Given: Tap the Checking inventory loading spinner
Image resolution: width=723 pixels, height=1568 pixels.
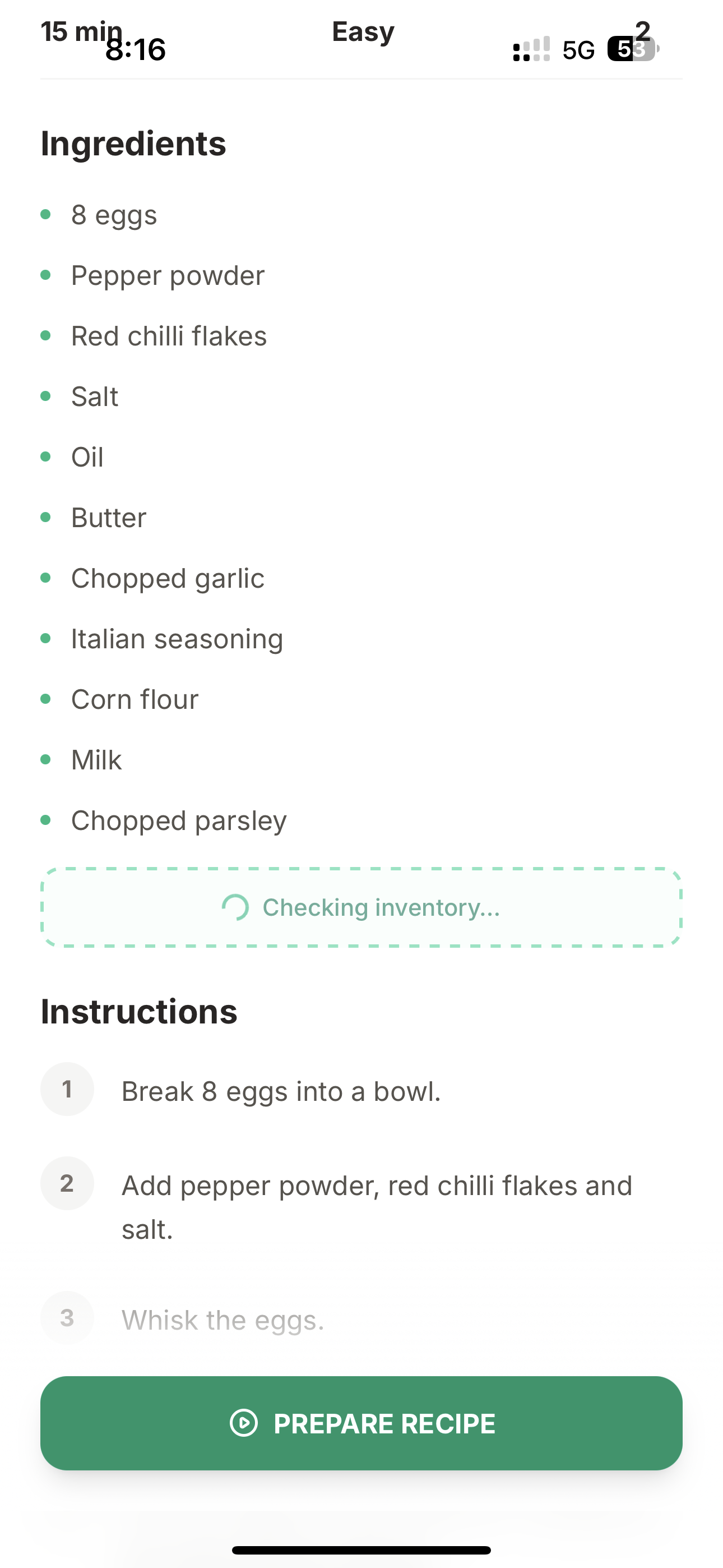Looking at the screenshot, I should (x=235, y=907).
